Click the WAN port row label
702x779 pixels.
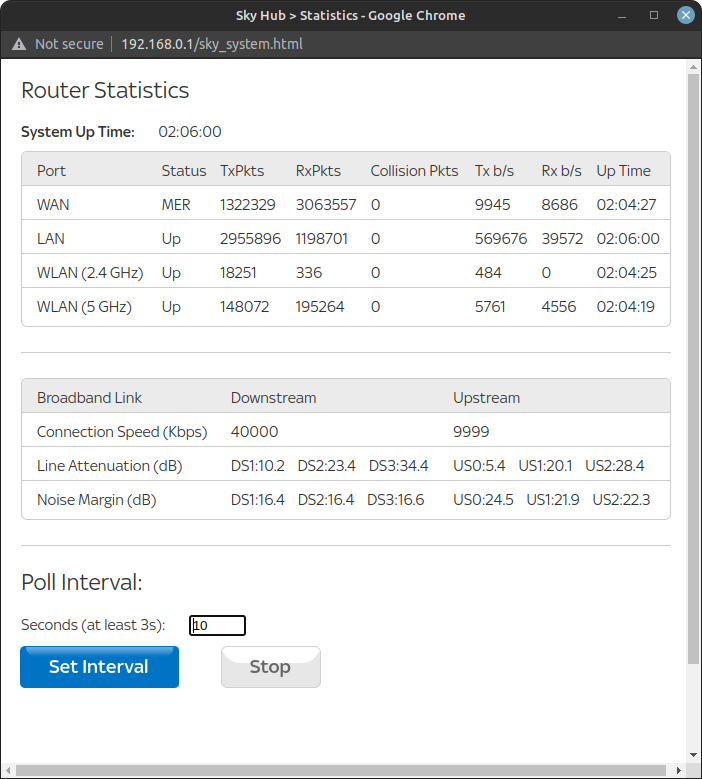pos(53,204)
